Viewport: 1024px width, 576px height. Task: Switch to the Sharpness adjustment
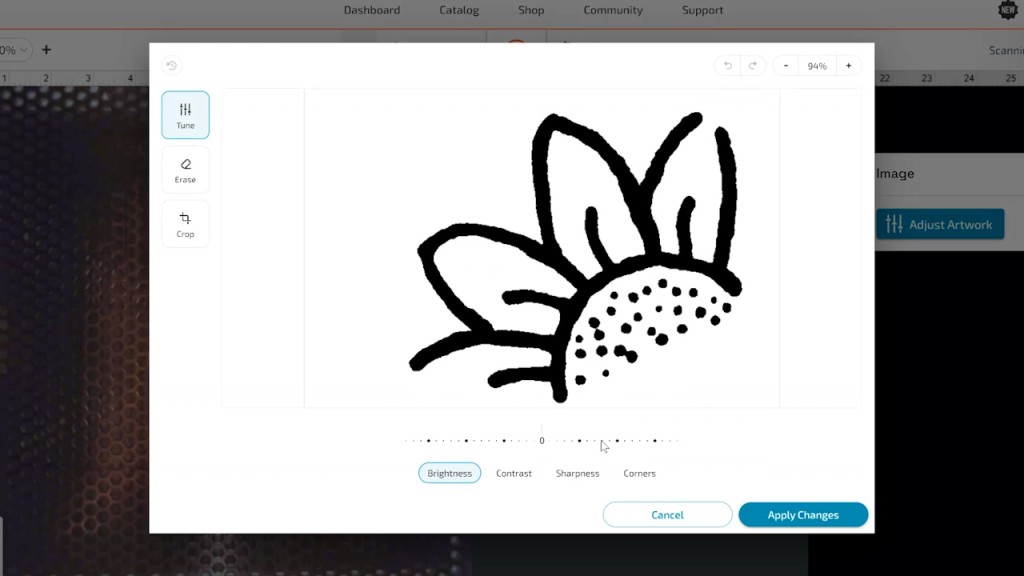point(577,473)
